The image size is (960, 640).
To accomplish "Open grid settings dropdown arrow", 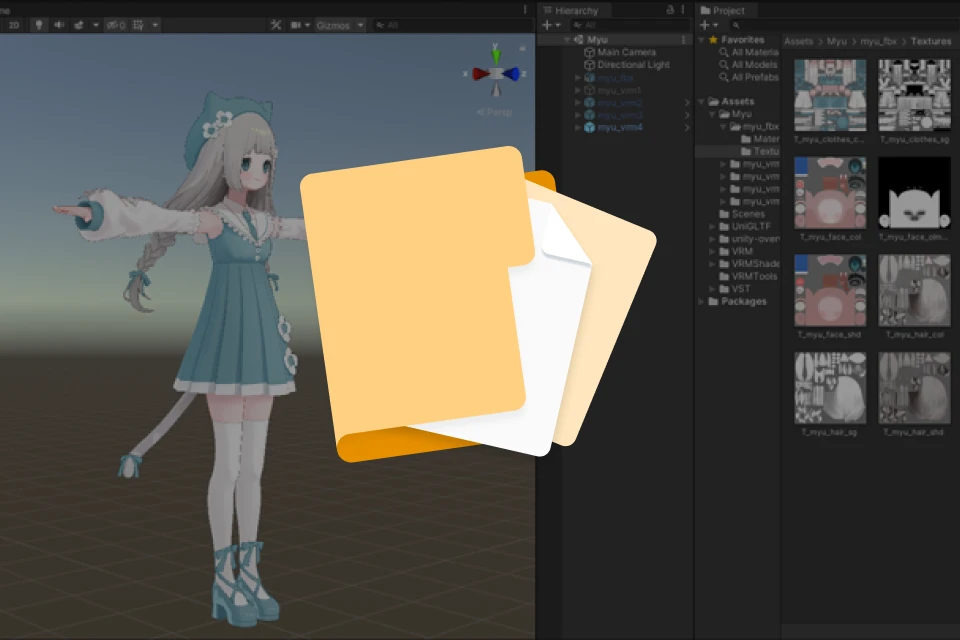I will (156, 25).
